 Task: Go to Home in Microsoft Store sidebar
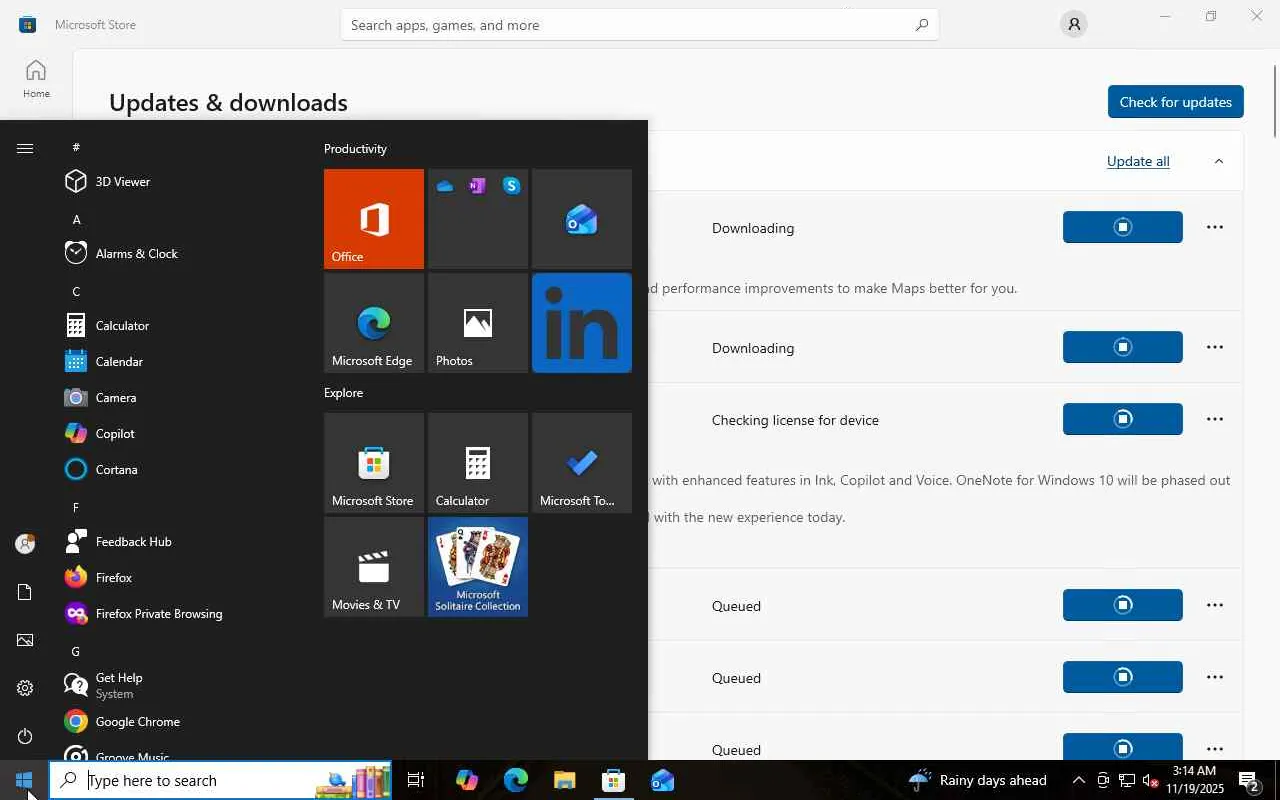click(x=36, y=78)
